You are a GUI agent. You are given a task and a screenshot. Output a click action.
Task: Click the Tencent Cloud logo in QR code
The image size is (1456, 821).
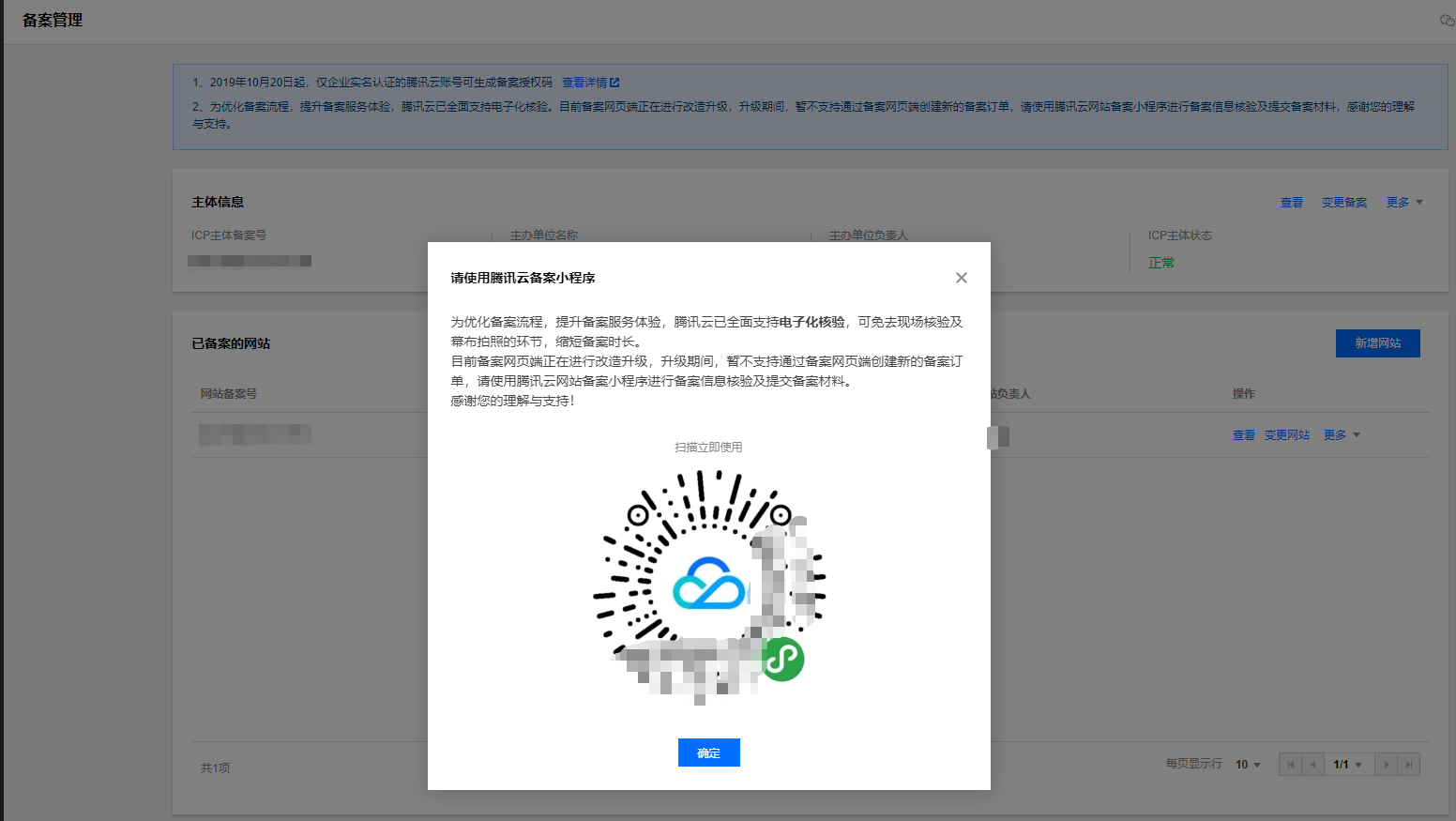tap(710, 583)
